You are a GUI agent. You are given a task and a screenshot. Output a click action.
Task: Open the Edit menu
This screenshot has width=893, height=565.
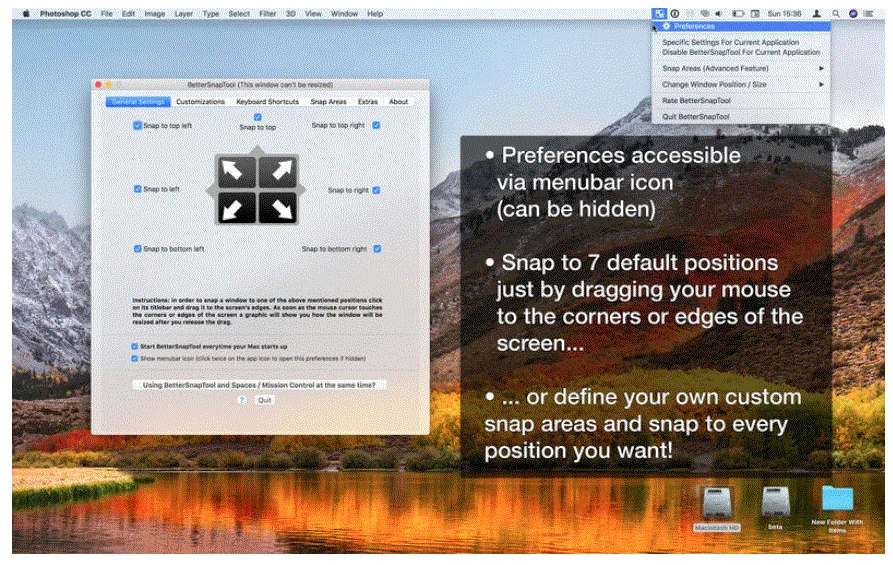(128, 14)
